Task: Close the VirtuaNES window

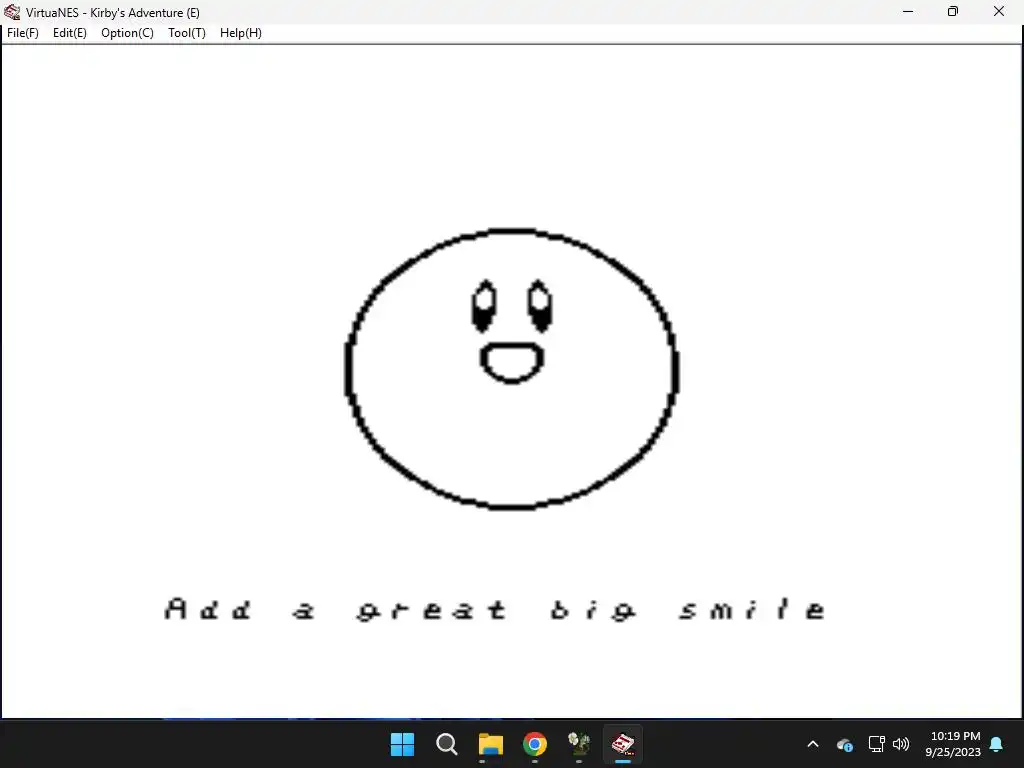Action: coord(999,12)
